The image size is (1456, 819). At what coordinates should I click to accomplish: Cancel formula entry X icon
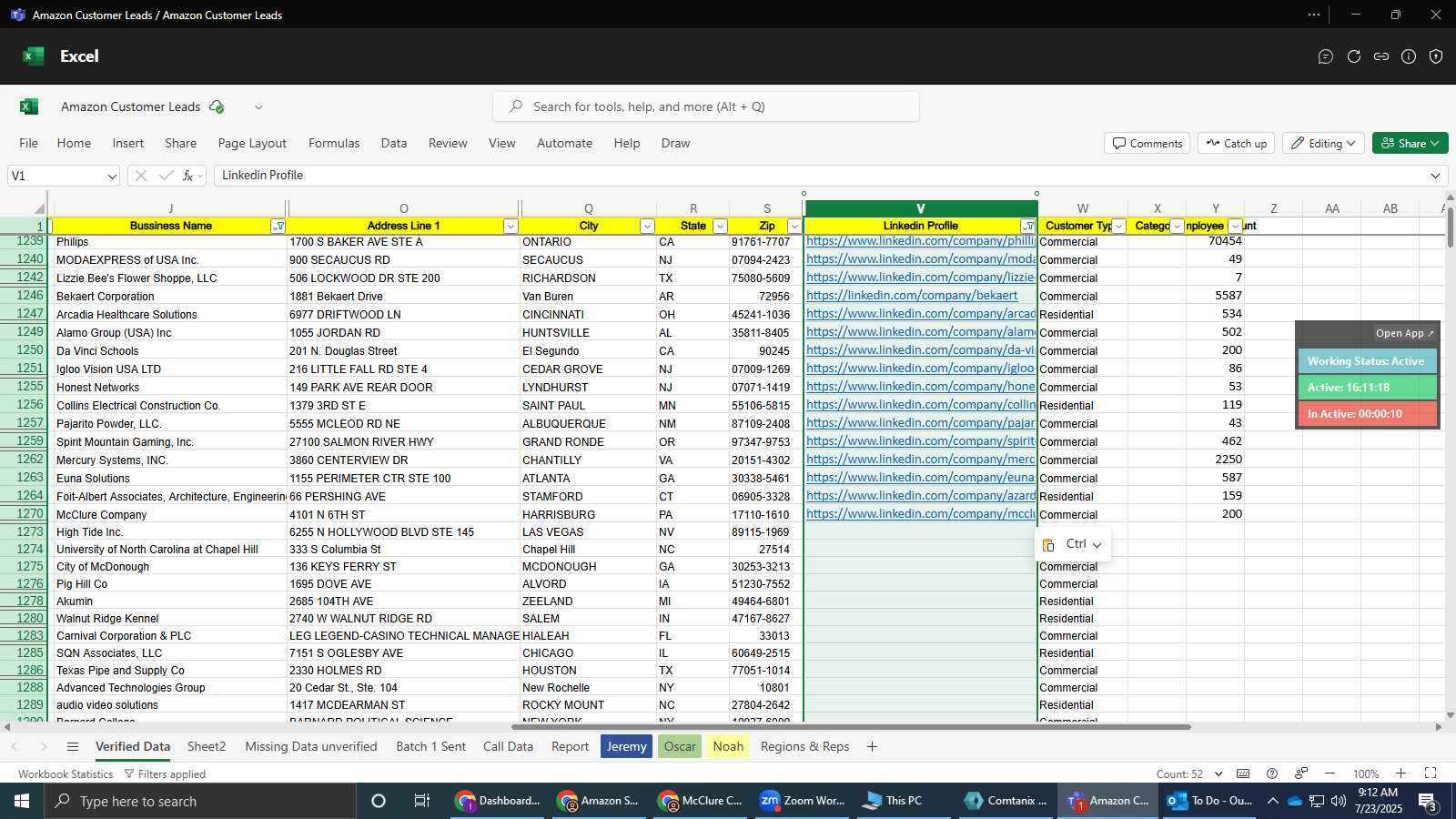click(140, 176)
